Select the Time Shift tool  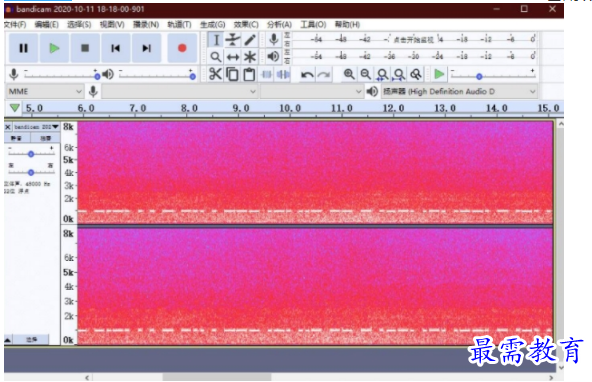coord(233,57)
